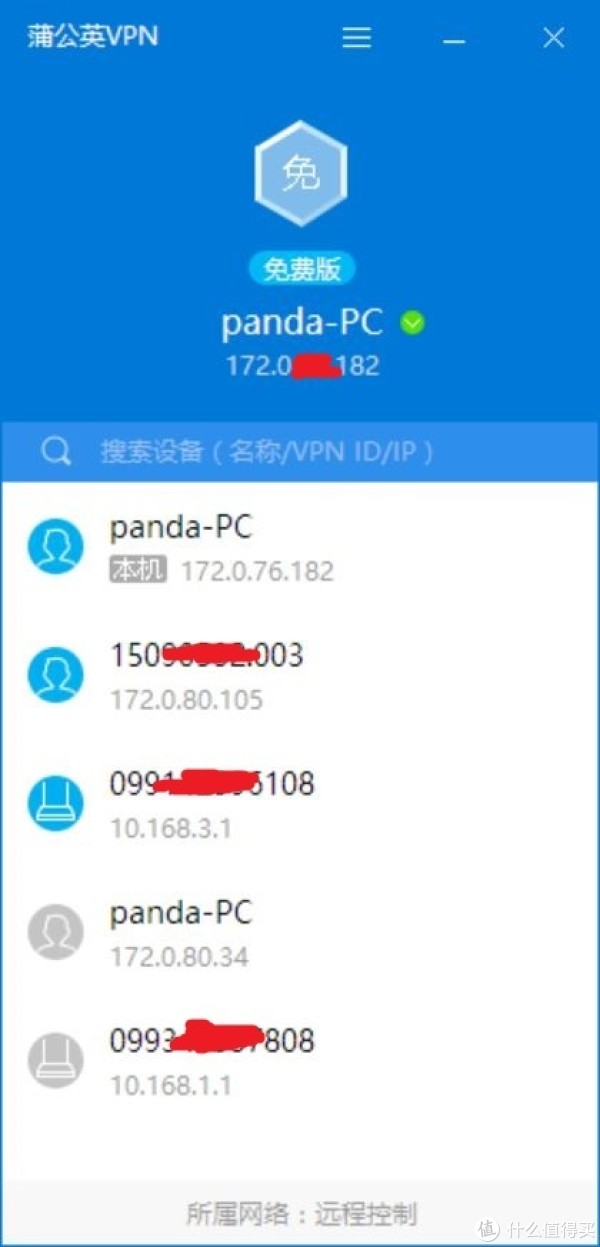This screenshot has height=1247, width=600.
Task: Click the search magnifier icon
Action: click(x=55, y=451)
